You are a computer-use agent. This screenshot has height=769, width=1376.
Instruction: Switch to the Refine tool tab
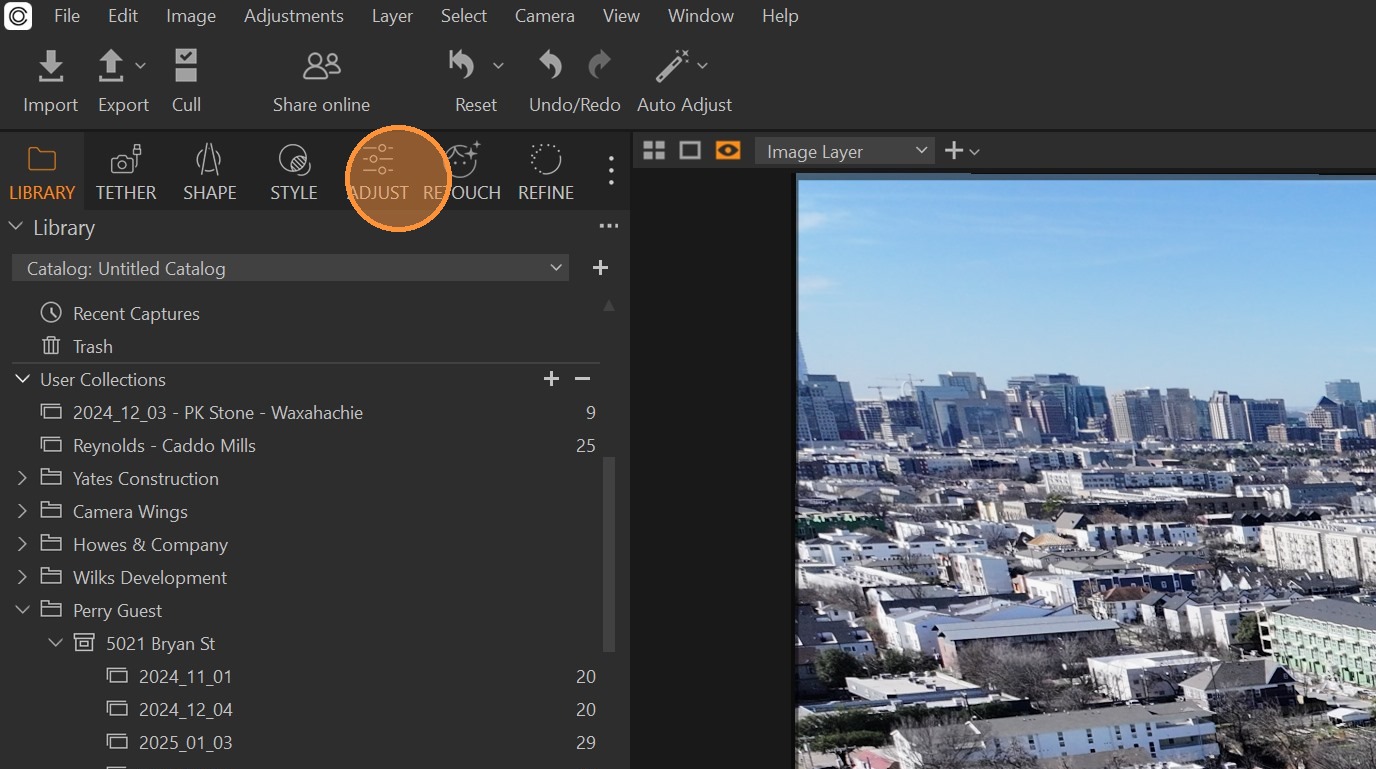pos(546,172)
